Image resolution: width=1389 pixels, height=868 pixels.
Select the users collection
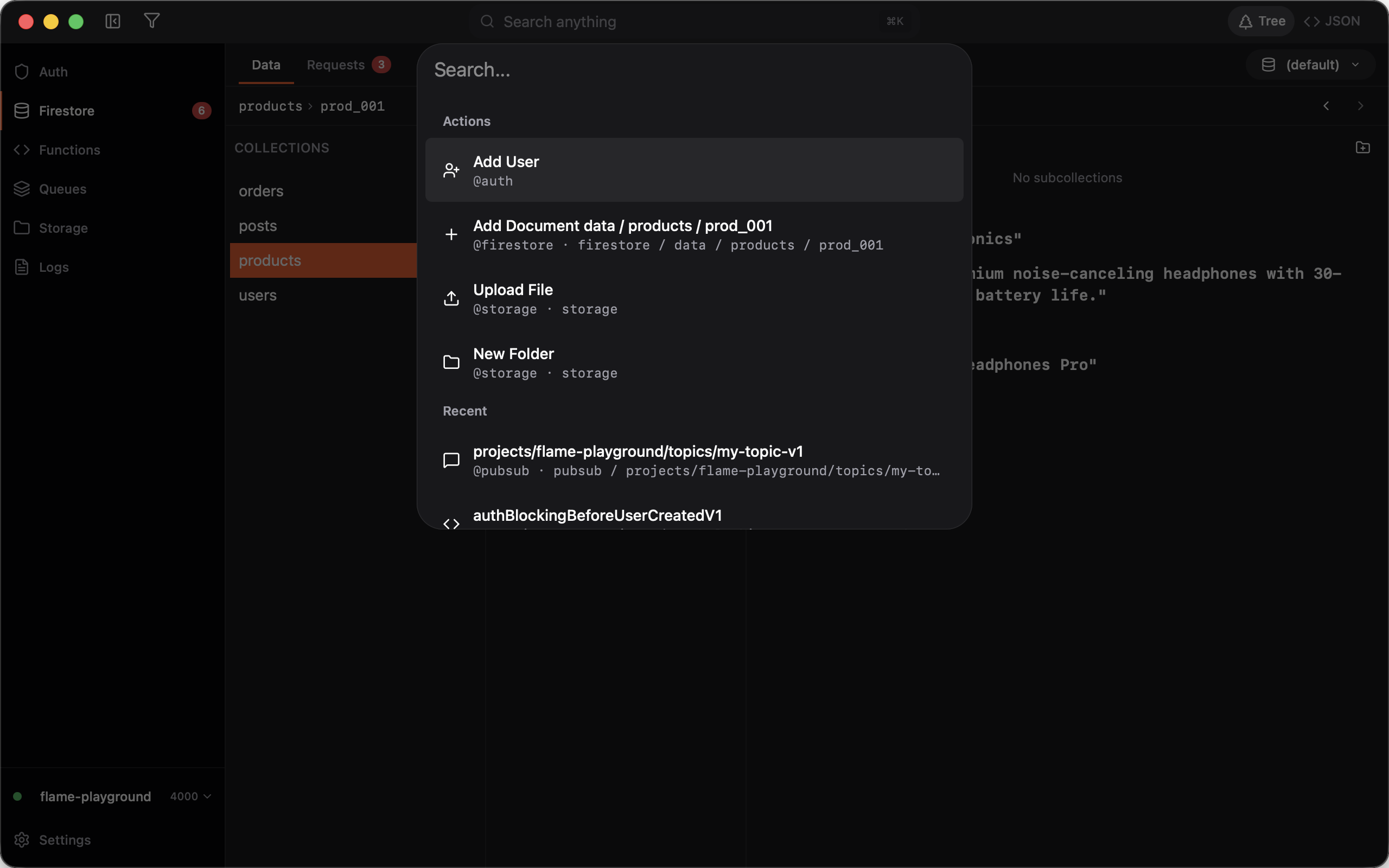323,295
